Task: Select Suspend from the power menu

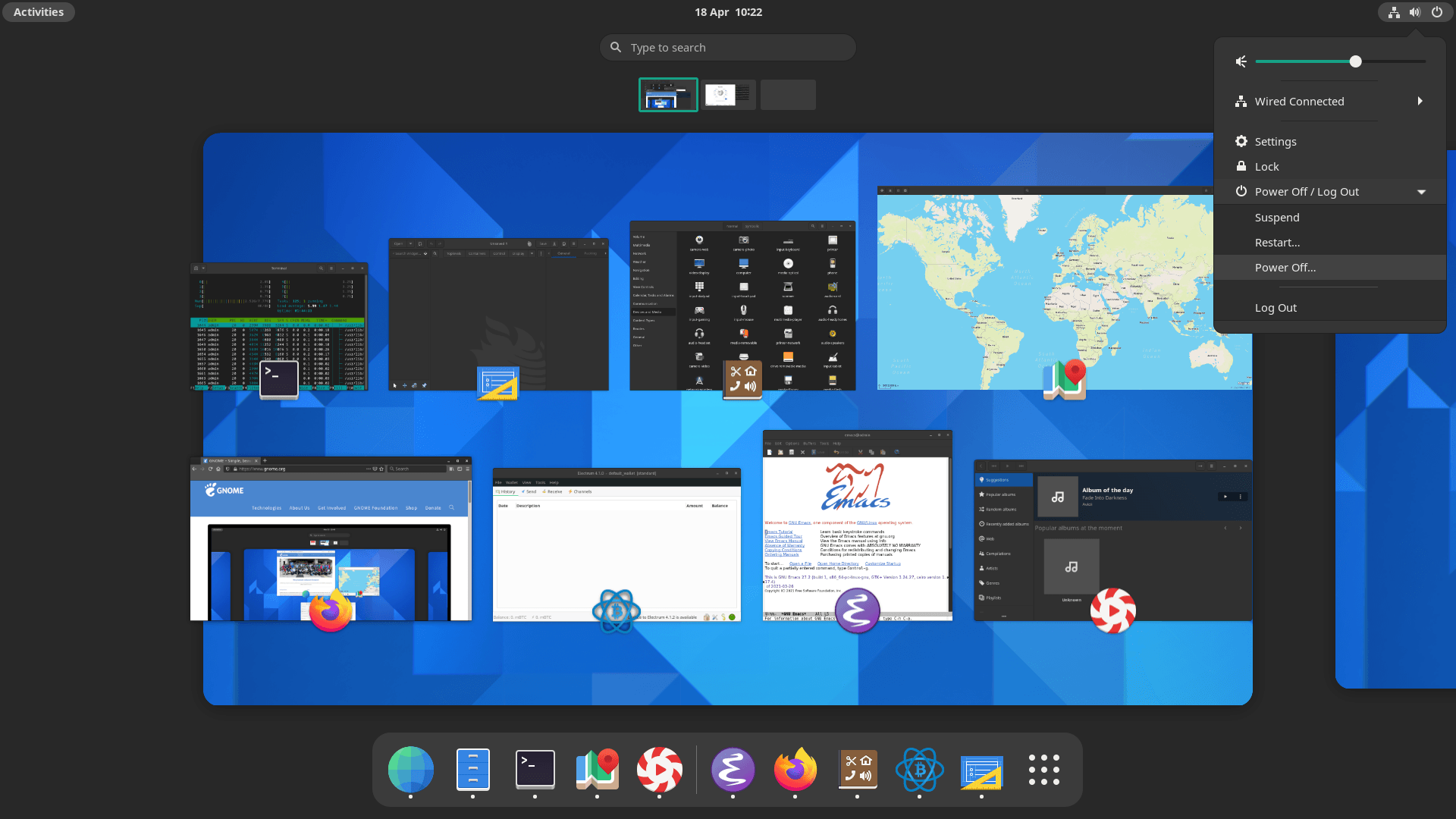Action: pyautogui.click(x=1277, y=218)
